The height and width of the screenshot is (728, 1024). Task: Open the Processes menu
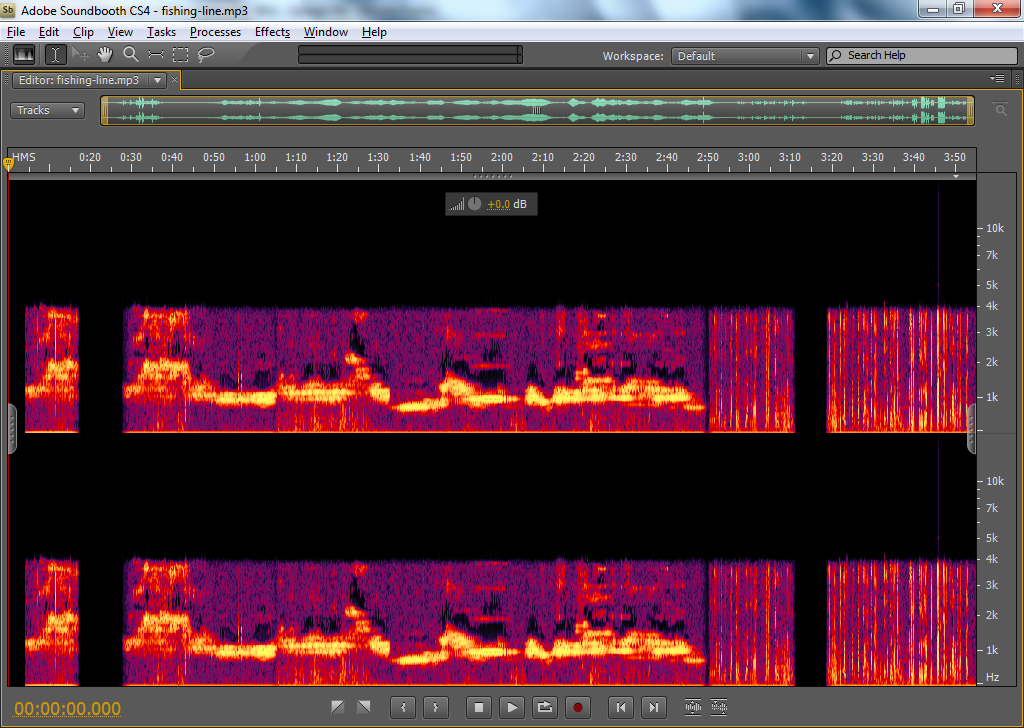(215, 32)
